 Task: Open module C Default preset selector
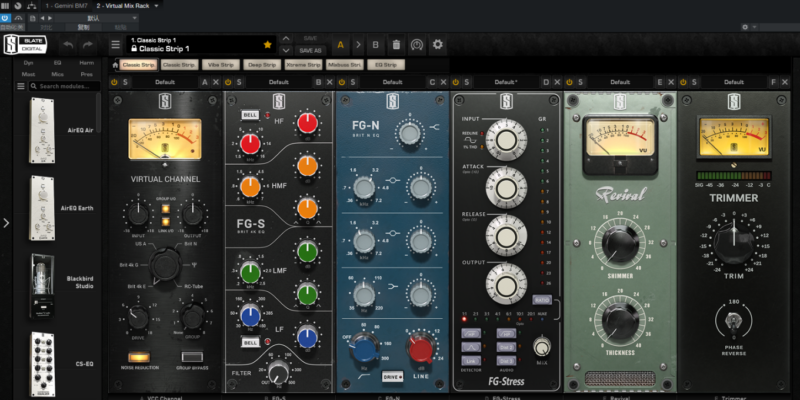tap(392, 82)
